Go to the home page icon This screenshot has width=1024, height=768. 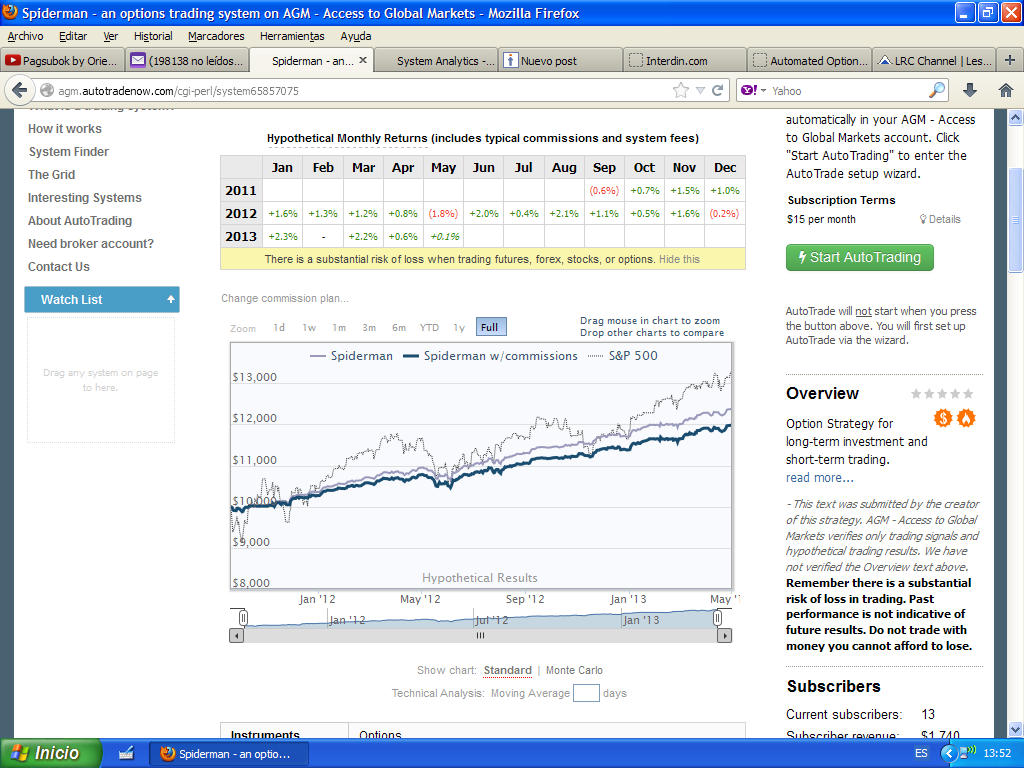click(1006, 90)
